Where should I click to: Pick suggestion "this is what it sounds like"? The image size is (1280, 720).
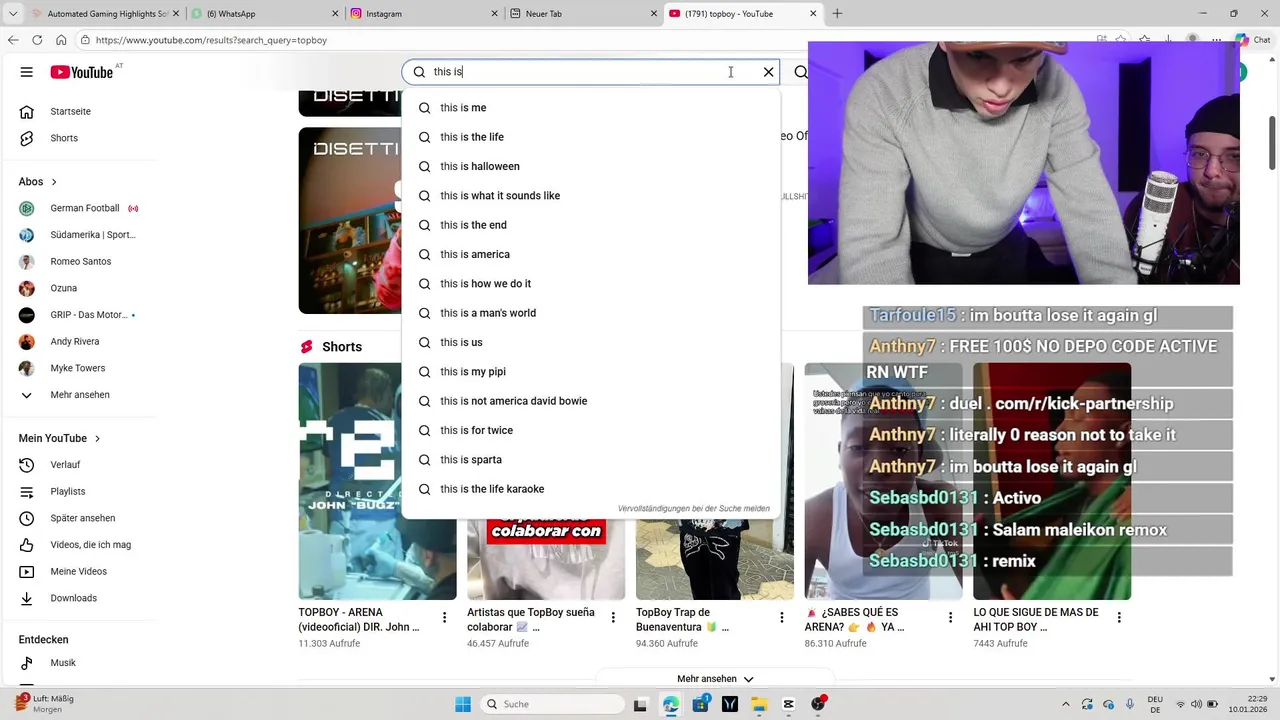coord(591,196)
